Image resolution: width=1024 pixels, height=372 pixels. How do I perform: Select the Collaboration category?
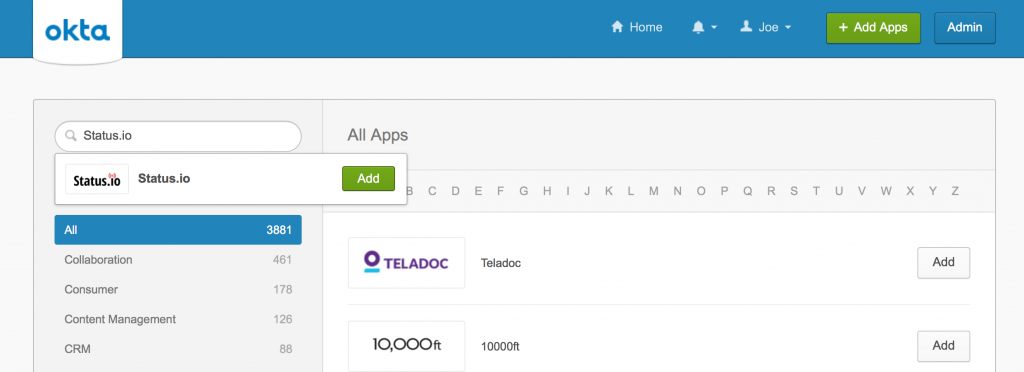click(178, 260)
